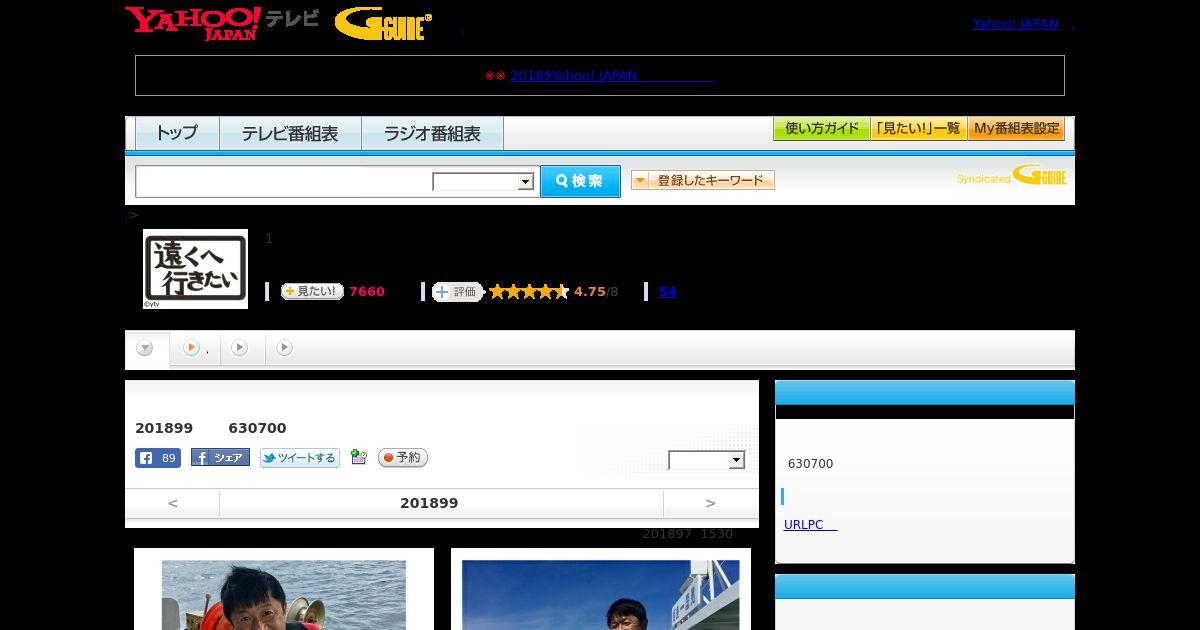Open the dropdown right of 予約 button
1200x630 pixels.
pyautogui.click(x=706, y=460)
